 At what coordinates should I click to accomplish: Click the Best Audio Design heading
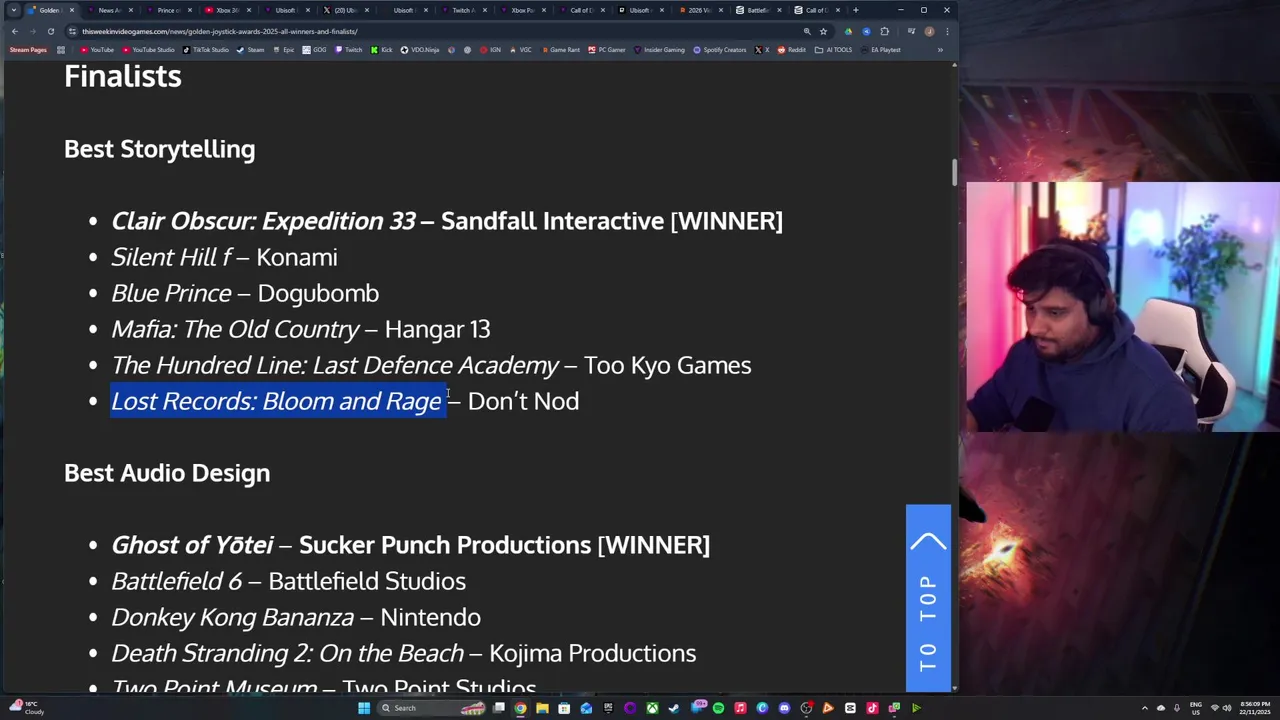(167, 473)
